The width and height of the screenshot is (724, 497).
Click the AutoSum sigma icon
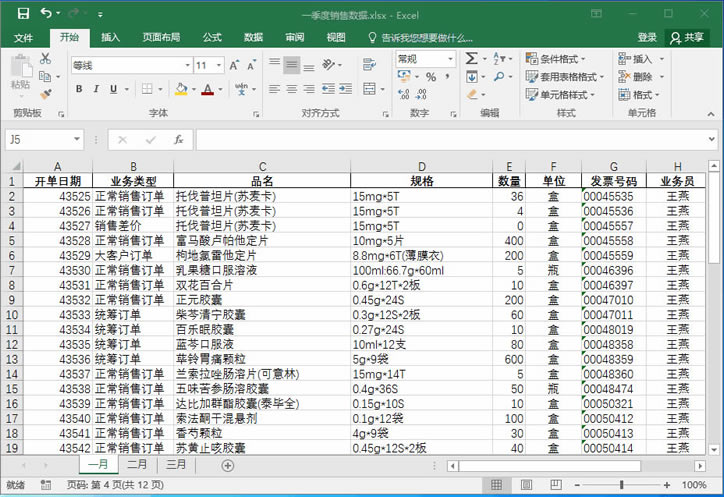(x=471, y=59)
